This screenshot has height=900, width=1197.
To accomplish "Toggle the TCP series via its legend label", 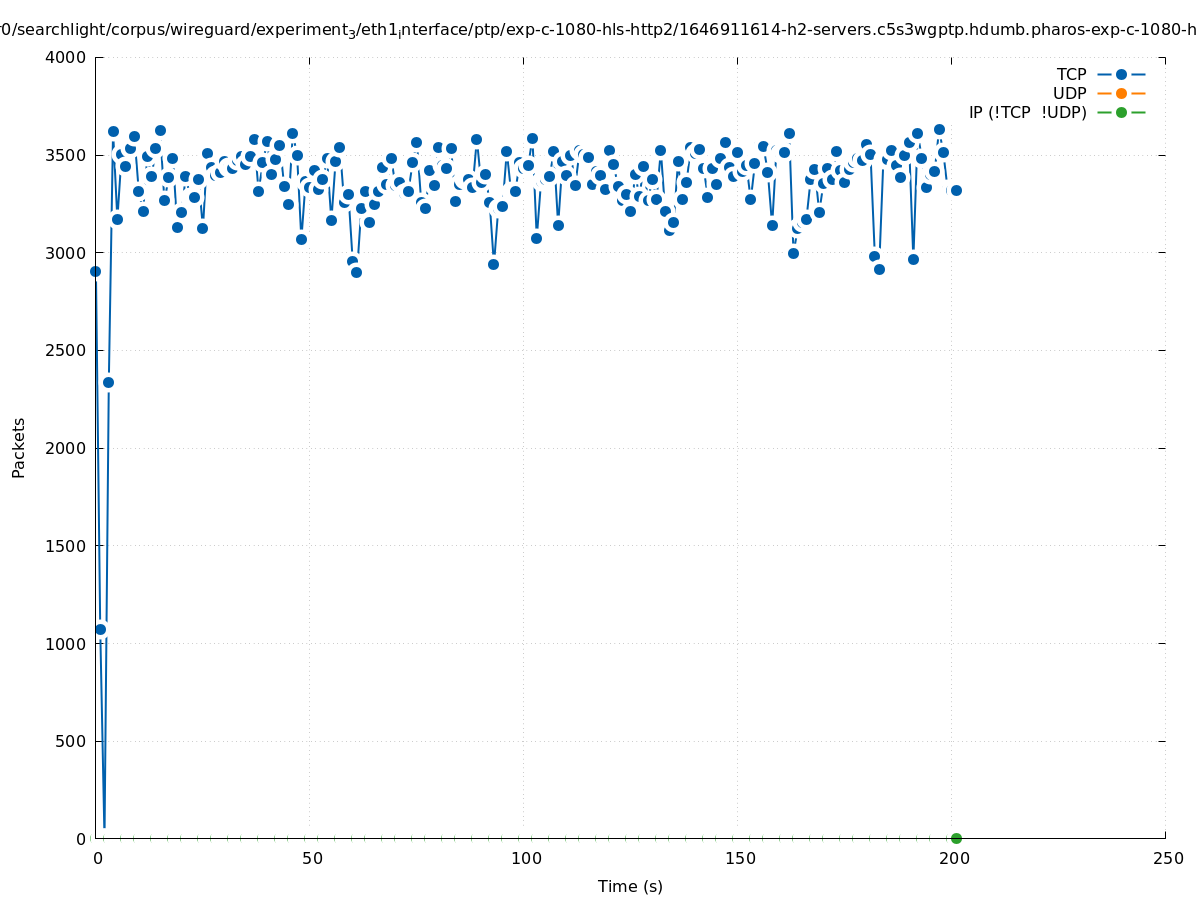I will pyautogui.click(x=1071, y=74).
